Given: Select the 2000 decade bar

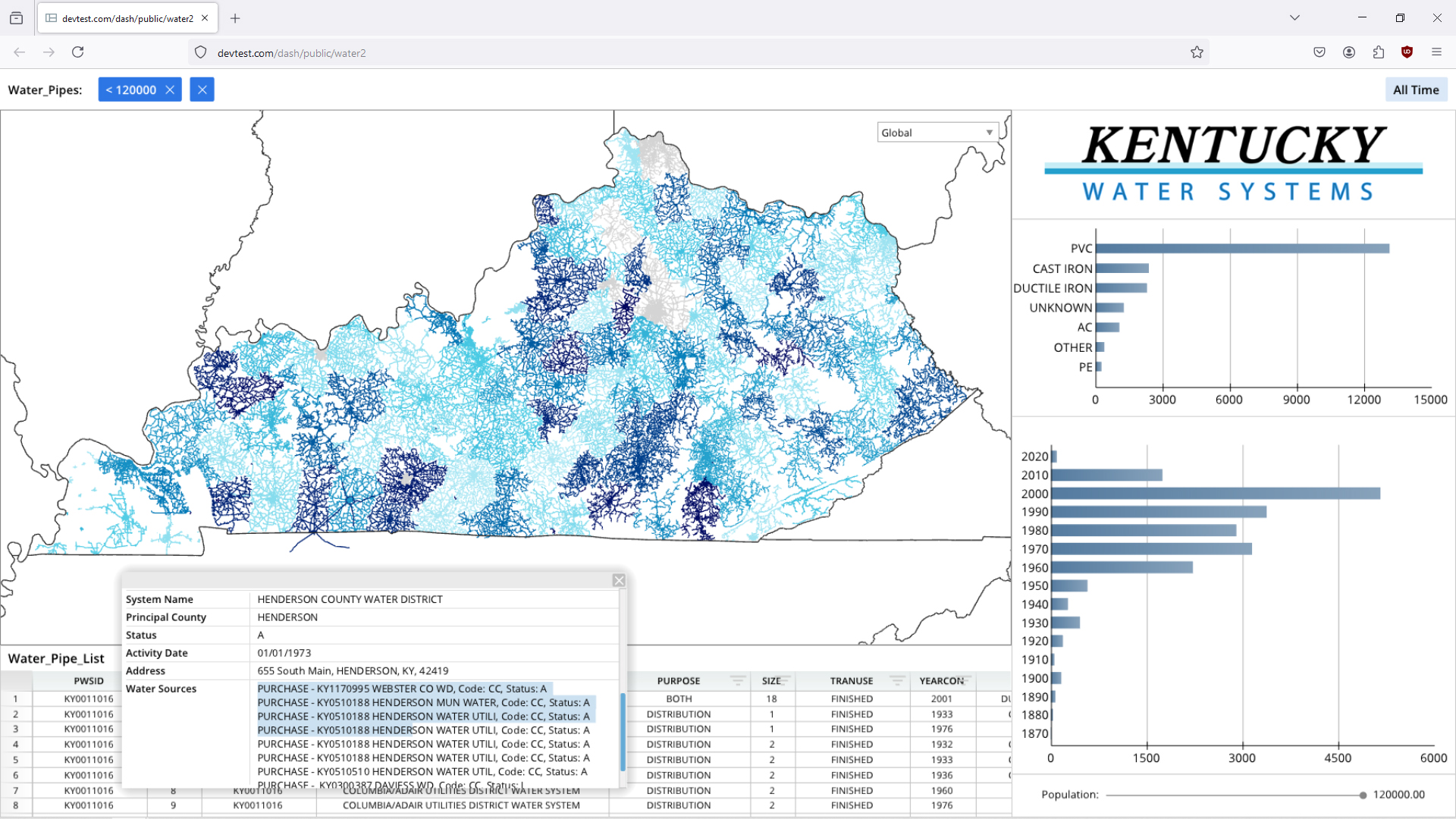Looking at the screenshot, I should coord(1215,494).
